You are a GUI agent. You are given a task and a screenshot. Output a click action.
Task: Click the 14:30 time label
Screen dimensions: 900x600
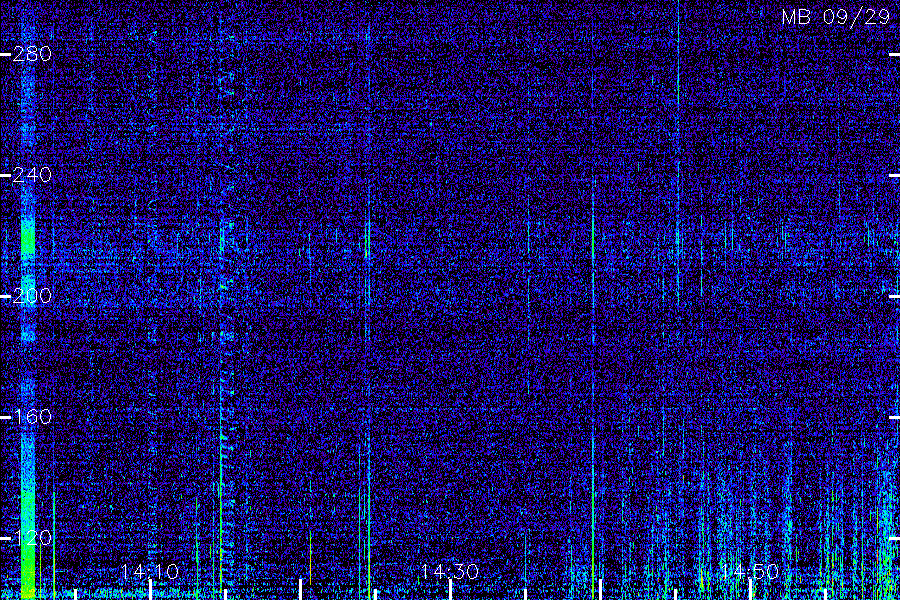pyautogui.click(x=450, y=571)
